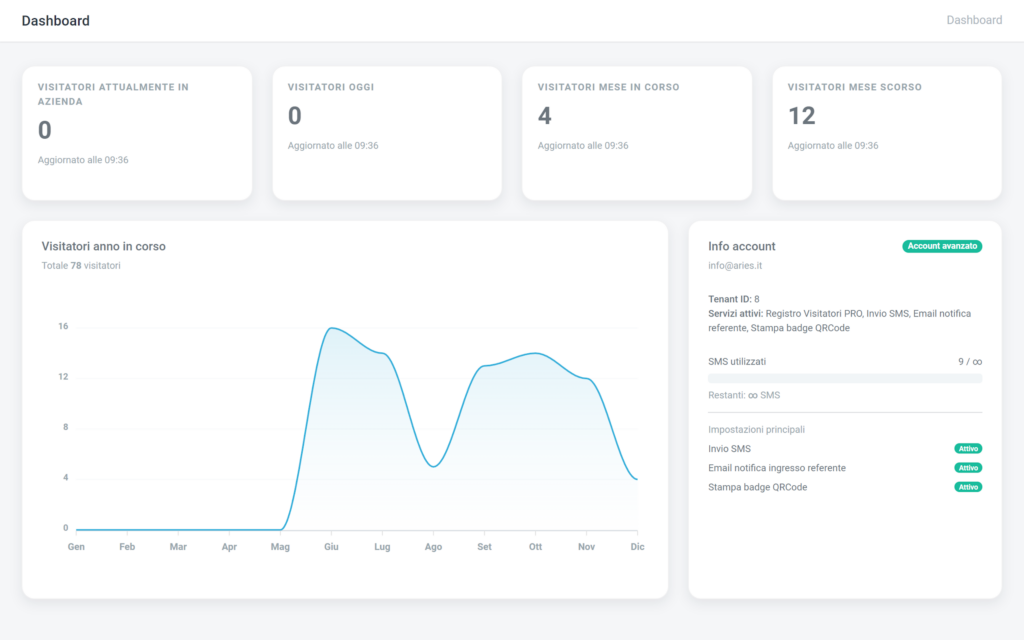Click the Dic label on the chart axis
This screenshot has height=640, width=1024.
point(636,547)
